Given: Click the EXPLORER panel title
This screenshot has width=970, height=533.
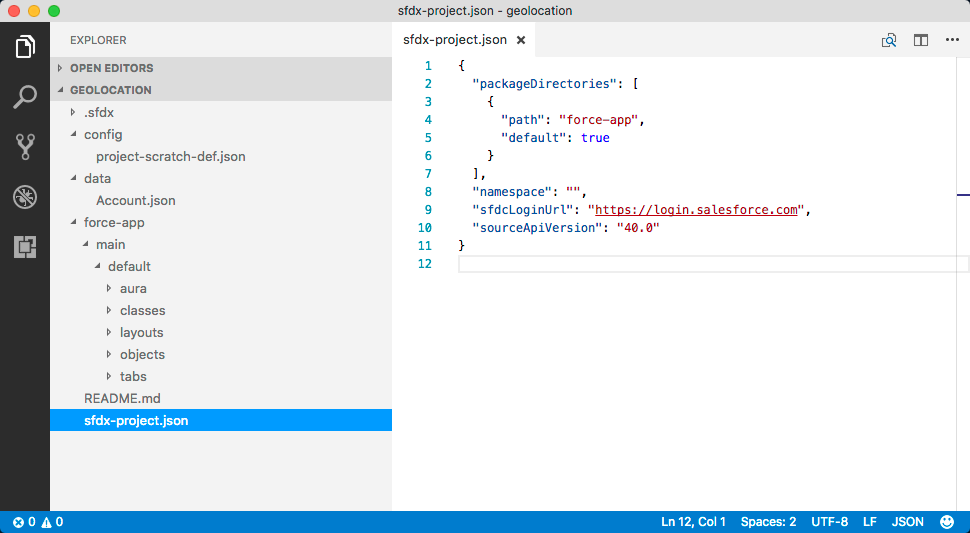Looking at the screenshot, I should click(98, 40).
